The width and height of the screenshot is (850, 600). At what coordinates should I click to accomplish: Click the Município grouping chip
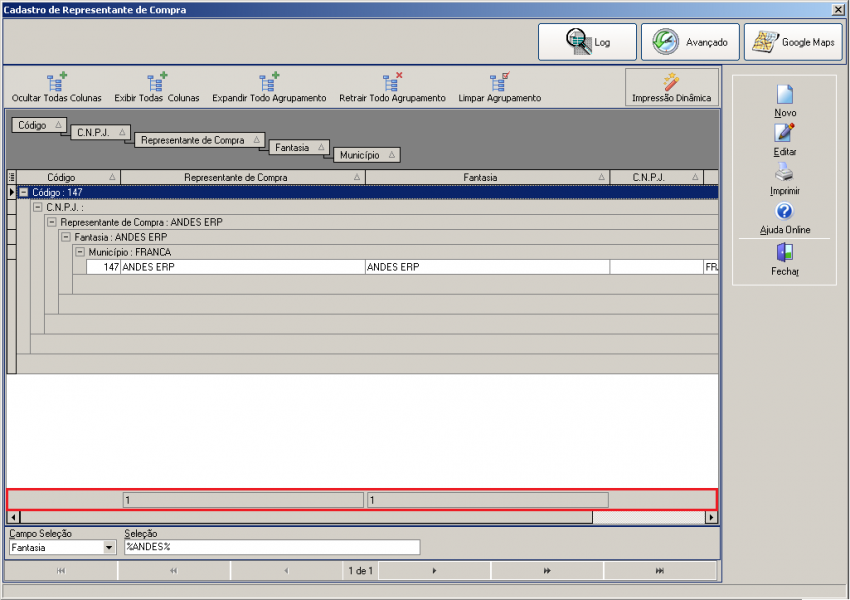366,155
